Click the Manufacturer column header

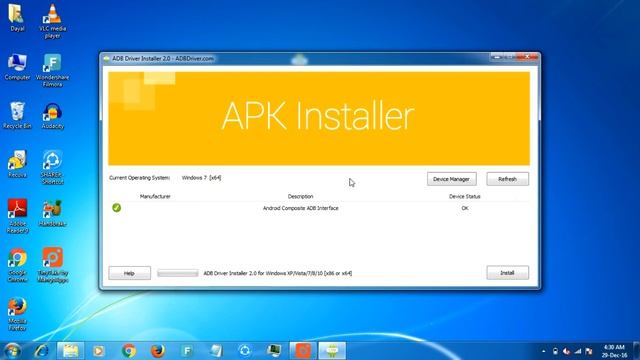click(x=155, y=196)
